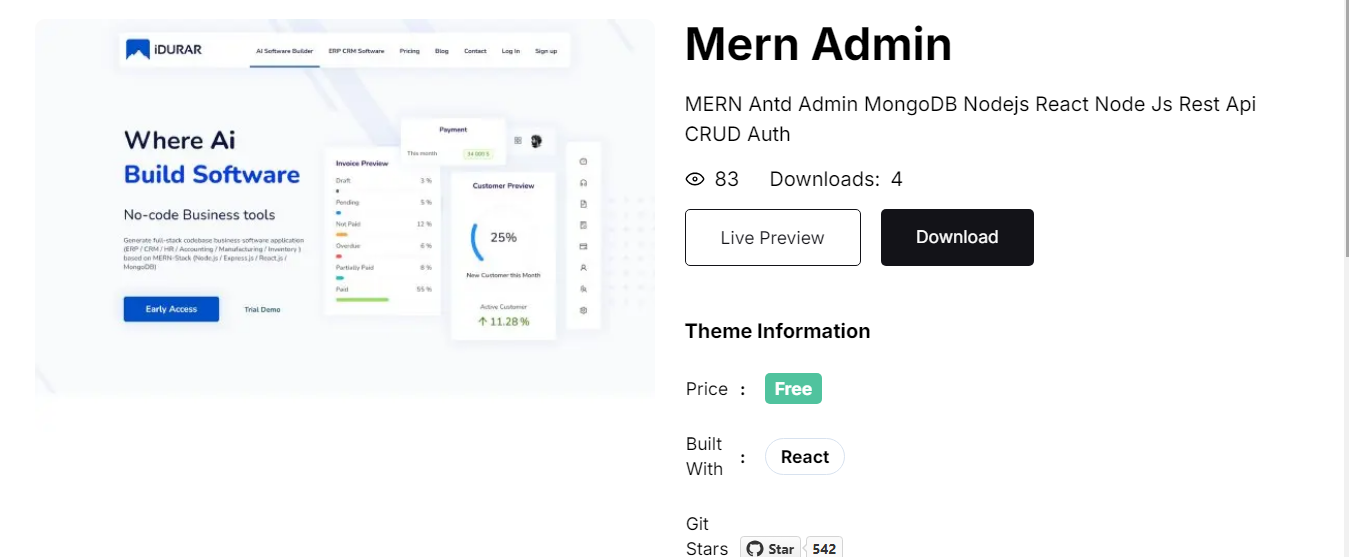Viewport: 1349px width, 557px height.
Task: Open the Sign up link in navbar
Action: [x=546, y=51]
